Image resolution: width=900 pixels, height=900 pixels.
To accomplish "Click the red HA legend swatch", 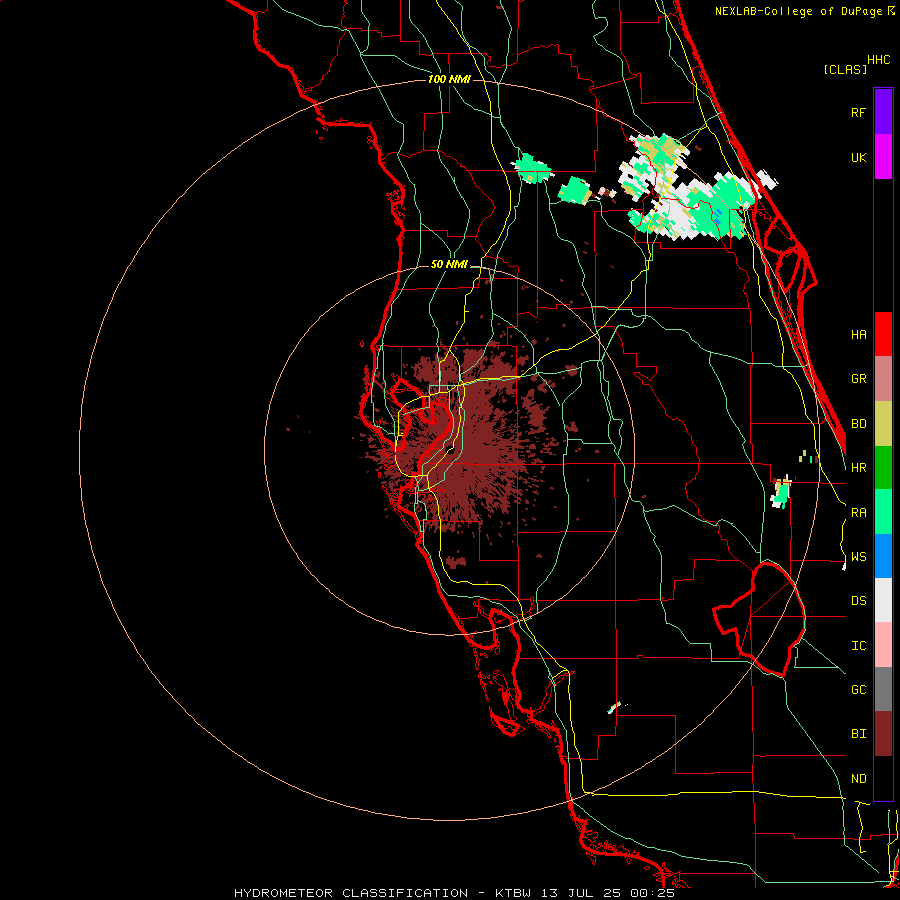I will click(883, 334).
